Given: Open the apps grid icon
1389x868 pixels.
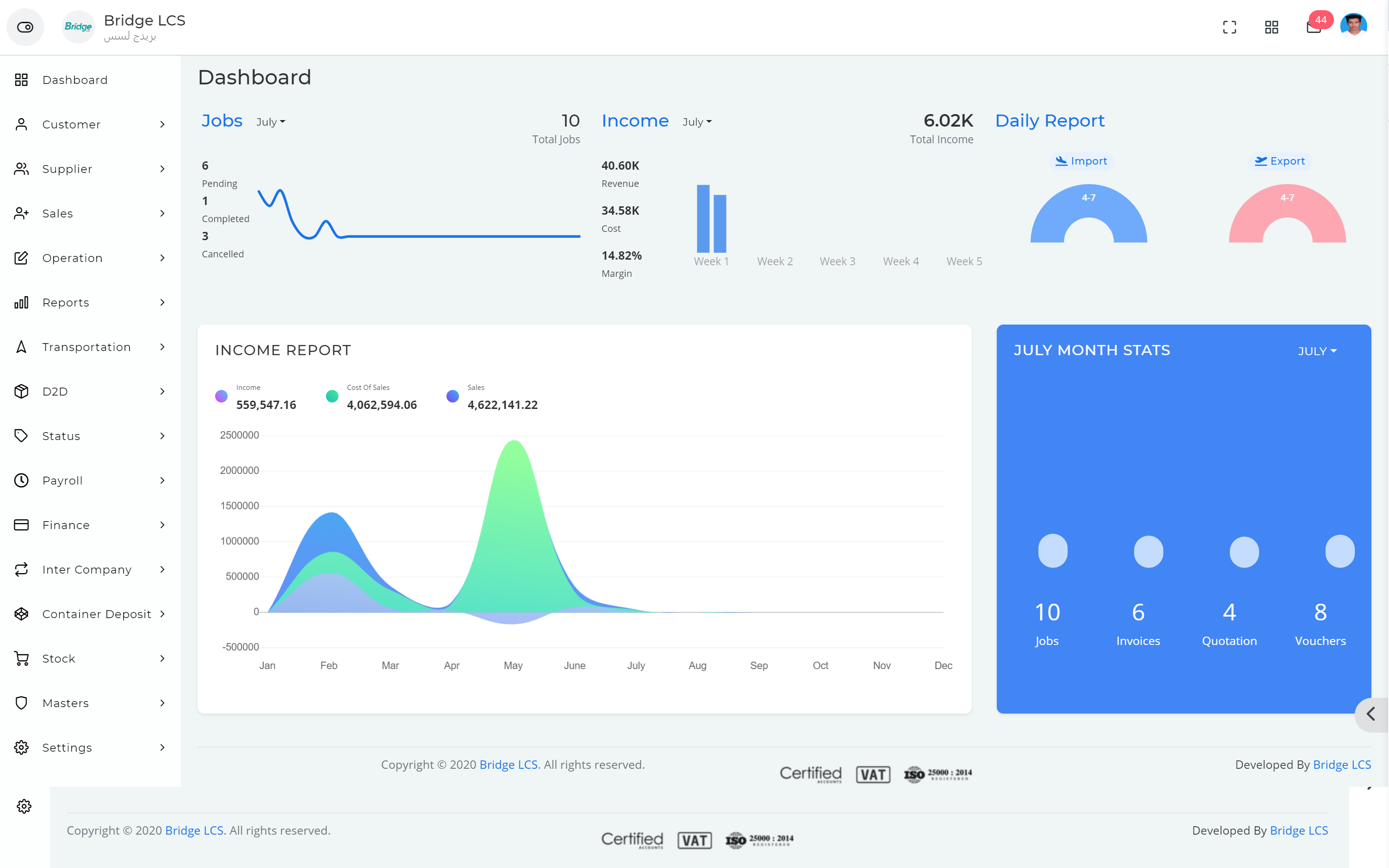Looking at the screenshot, I should click(x=1271, y=27).
